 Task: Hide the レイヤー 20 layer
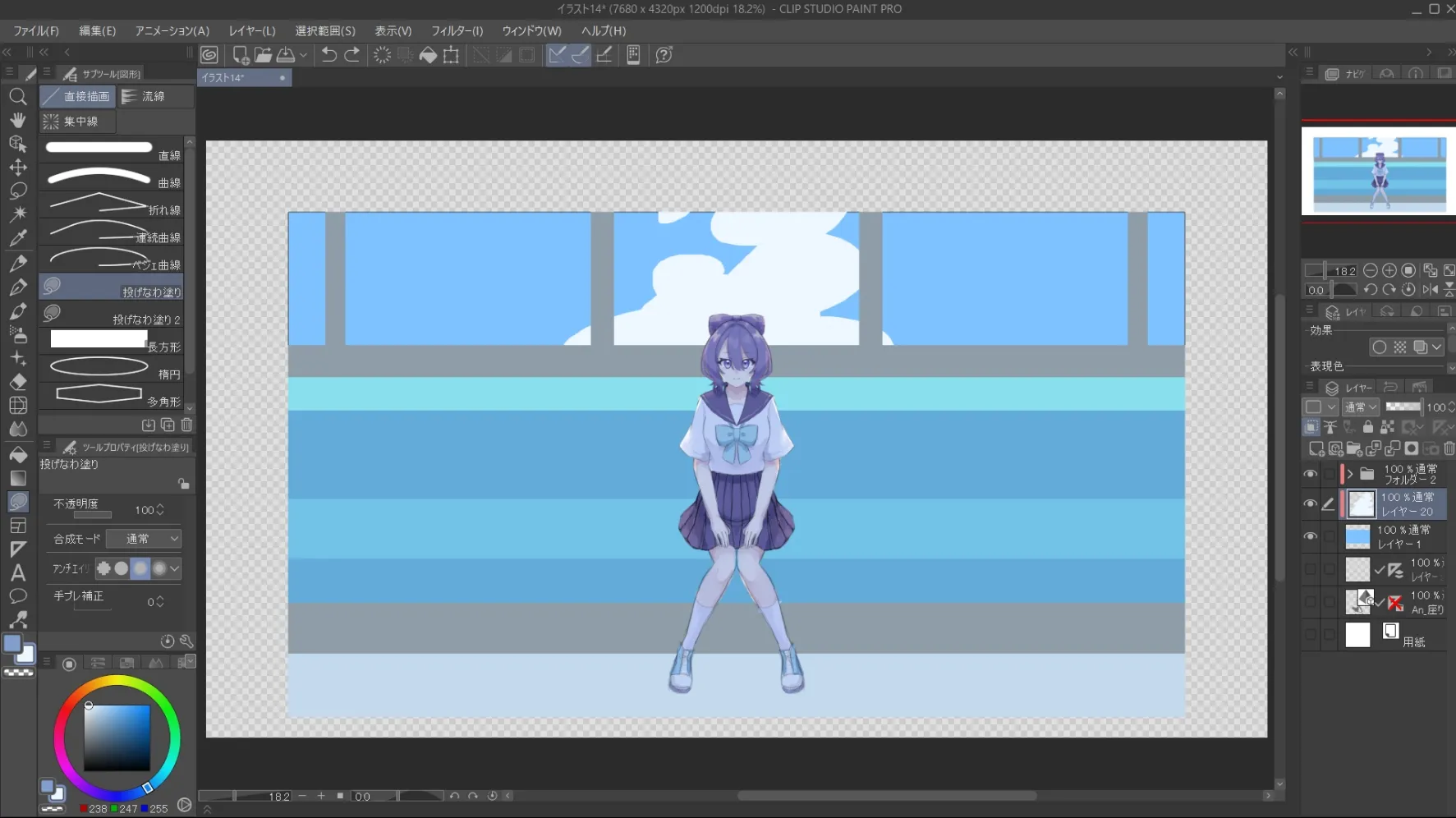(x=1311, y=504)
